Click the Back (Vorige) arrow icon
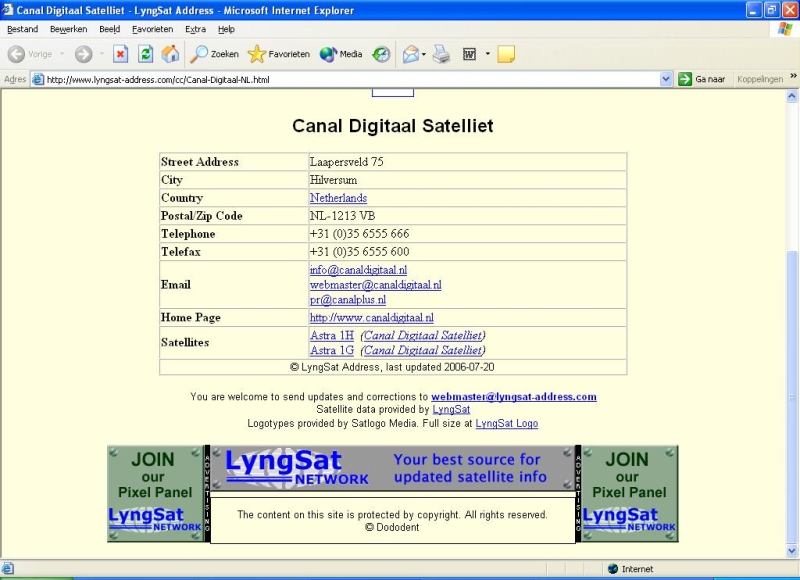The height and width of the screenshot is (580, 800). tap(16, 54)
